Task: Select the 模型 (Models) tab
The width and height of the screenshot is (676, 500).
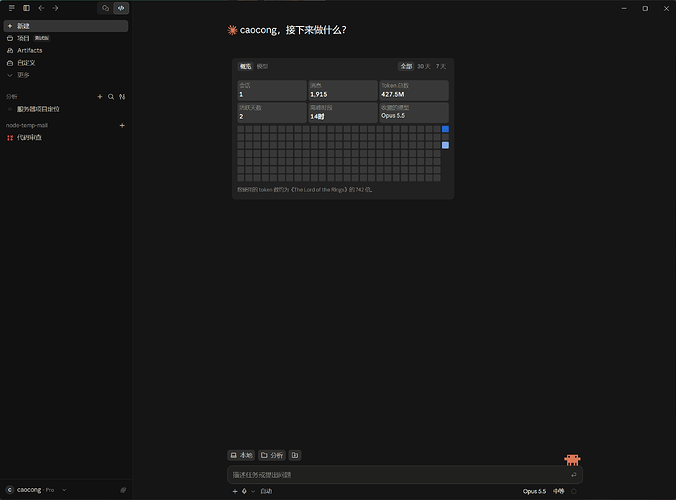Action: coord(262,66)
